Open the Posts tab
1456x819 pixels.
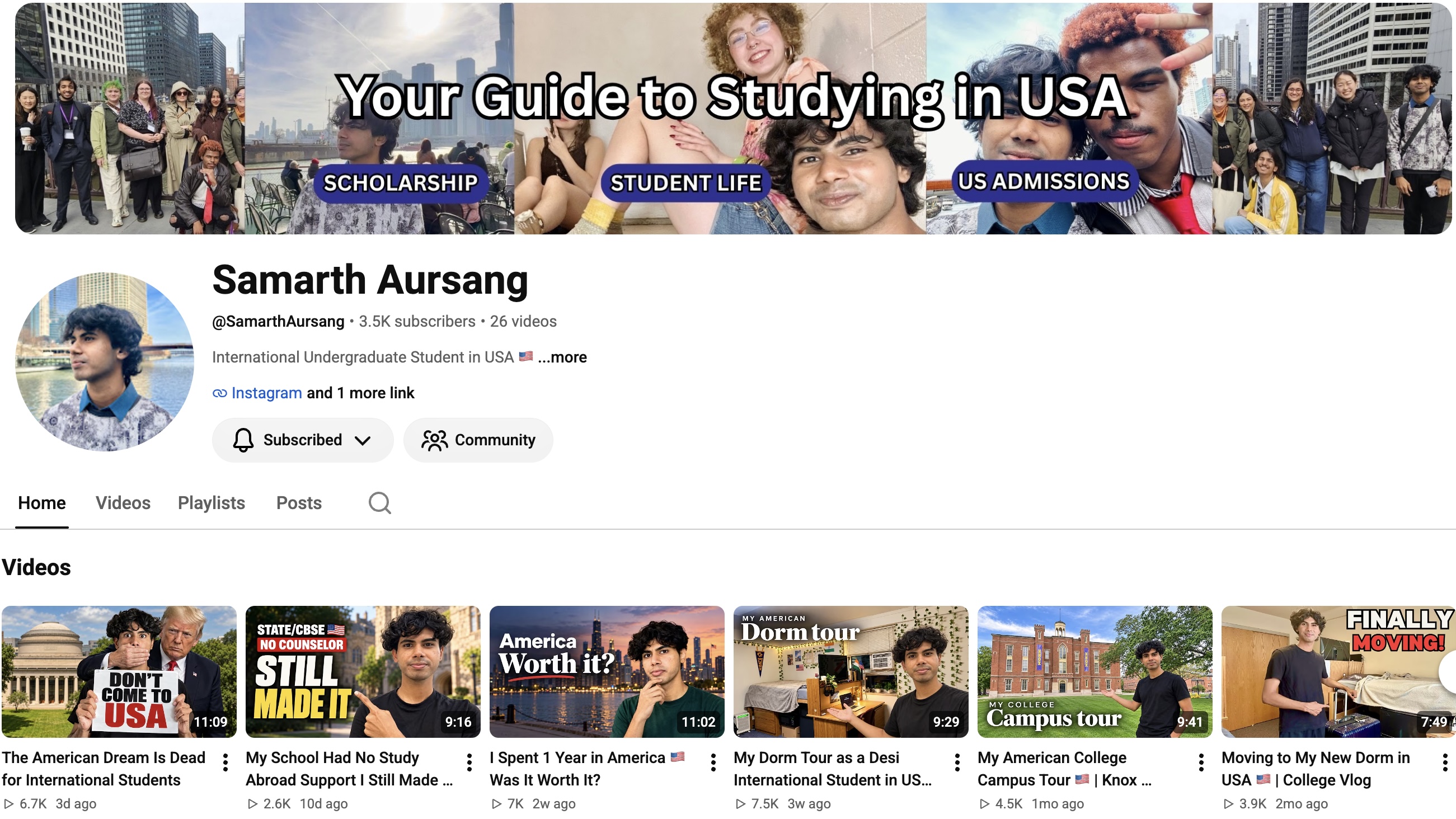[299, 503]
